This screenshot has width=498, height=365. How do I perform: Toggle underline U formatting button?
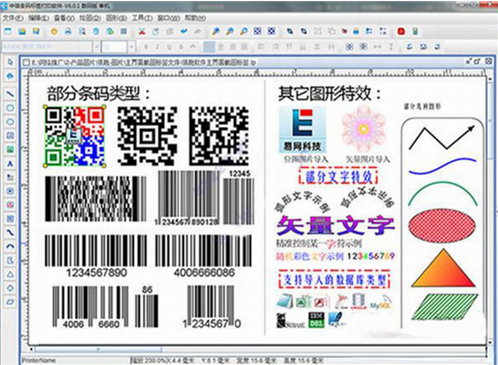(169, 47)
